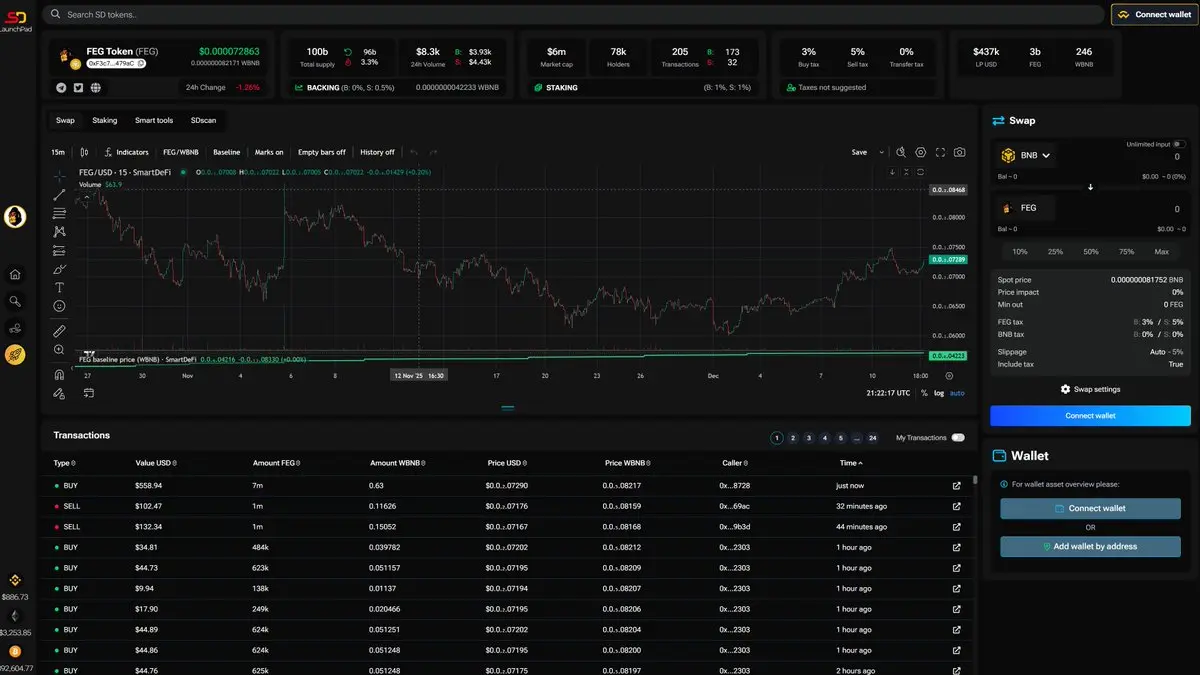Image resolution: width=1200 pixels, height=675 pixels.
Task: Toggle percent scale on chart
Action: [x=924, y=393]
